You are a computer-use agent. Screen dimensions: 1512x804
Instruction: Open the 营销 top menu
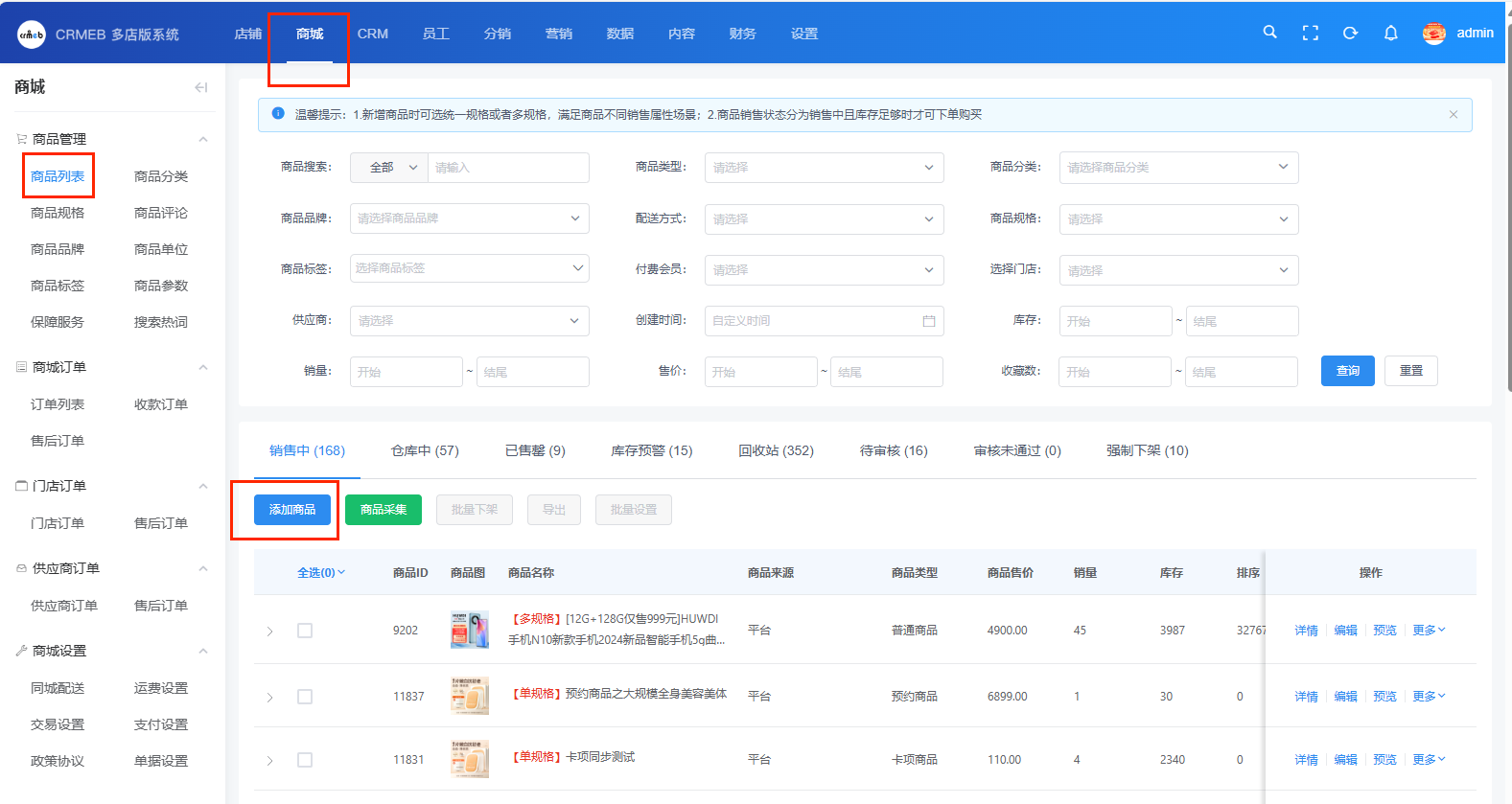pos(558,34)
